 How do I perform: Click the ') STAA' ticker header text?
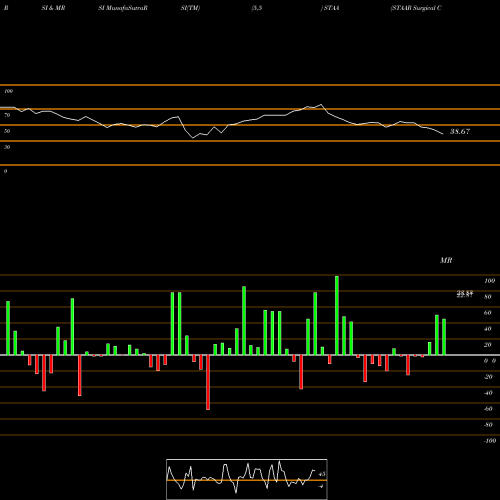(x=330, y=8)
